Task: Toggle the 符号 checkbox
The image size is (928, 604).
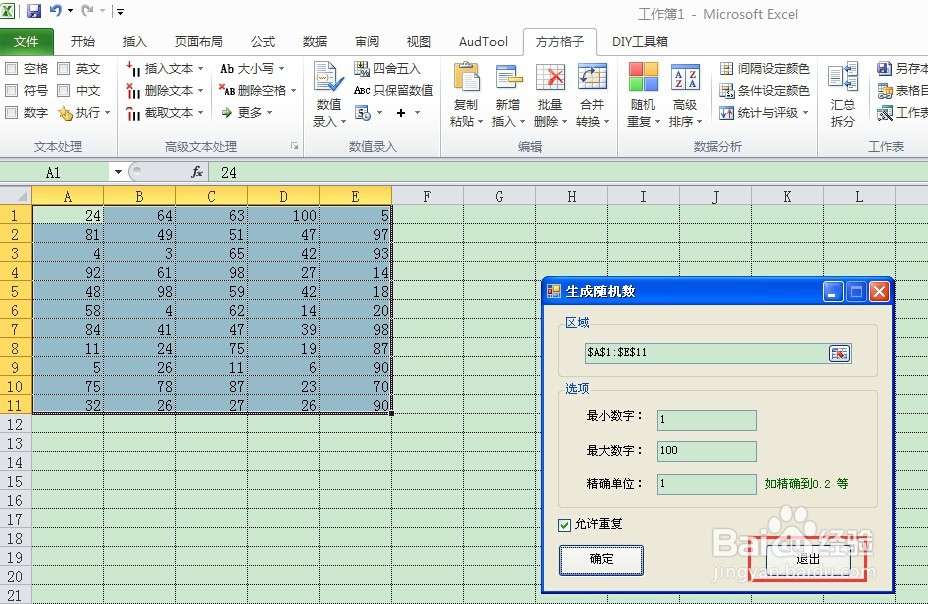Action: (x=11, y=91)
